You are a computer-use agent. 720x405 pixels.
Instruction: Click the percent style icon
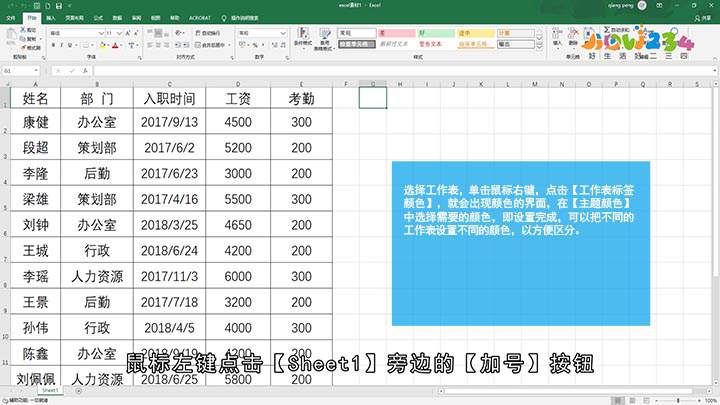tap(255, 45)
